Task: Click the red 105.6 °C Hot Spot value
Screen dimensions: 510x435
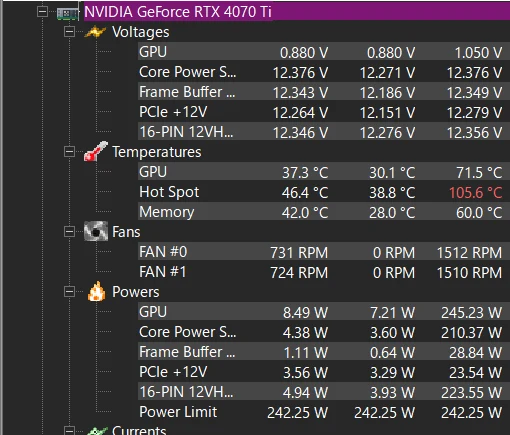Action: click(476, 193)
